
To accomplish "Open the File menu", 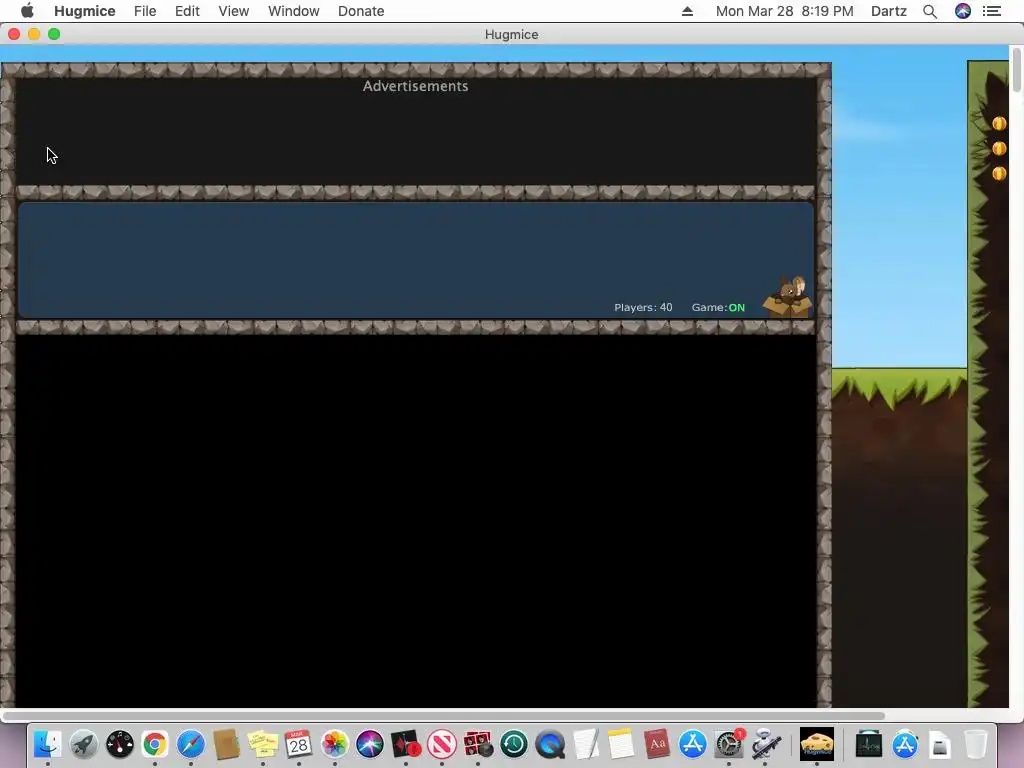I will (x=145, y=11).
